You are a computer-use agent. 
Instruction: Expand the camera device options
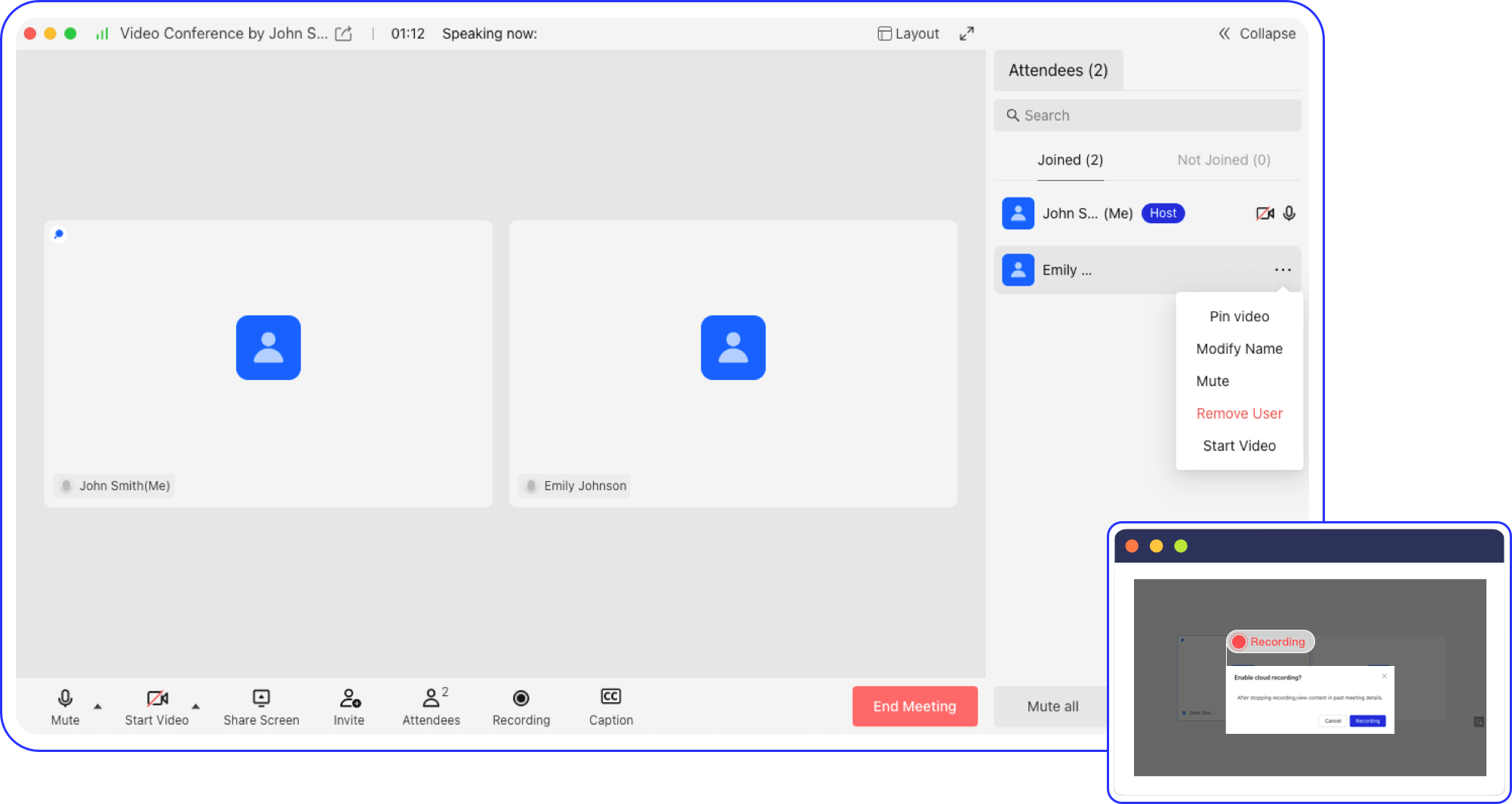196,707
